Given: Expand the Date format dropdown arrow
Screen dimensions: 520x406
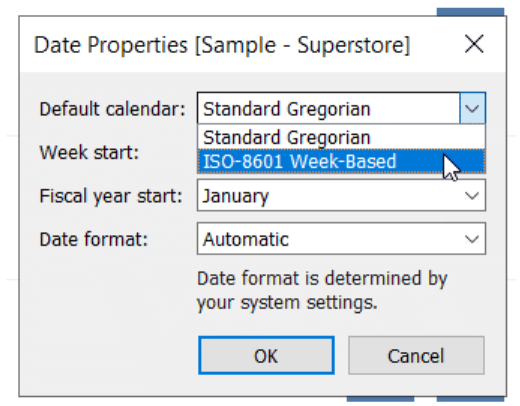Looking at the screenshot, I should (x=472, y=239).
